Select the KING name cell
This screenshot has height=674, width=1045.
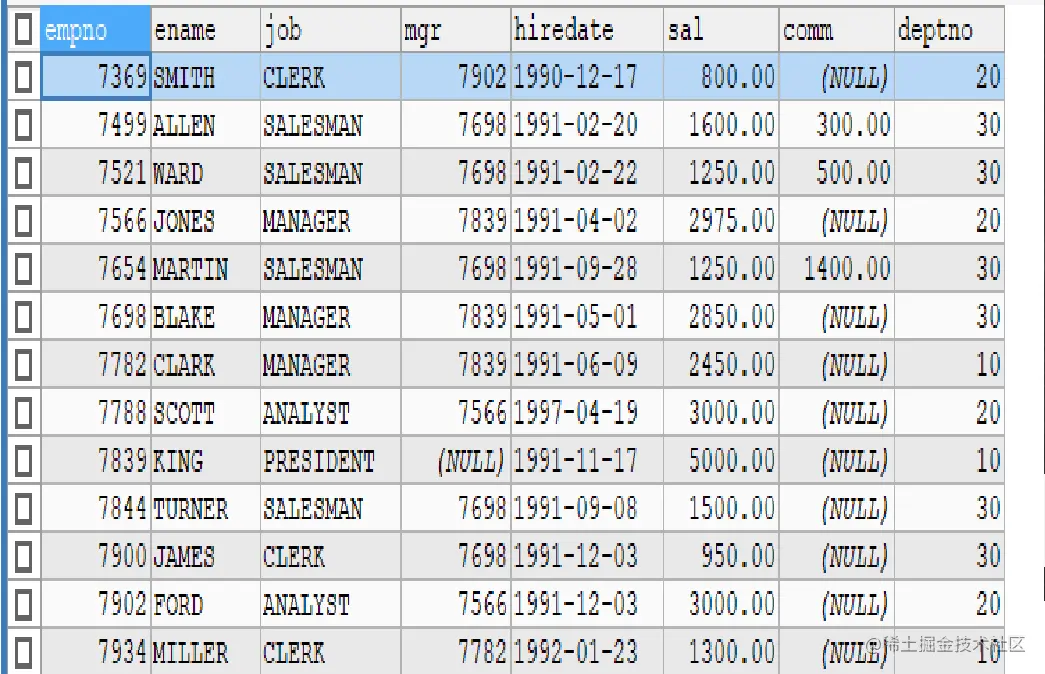pos(206,461)
